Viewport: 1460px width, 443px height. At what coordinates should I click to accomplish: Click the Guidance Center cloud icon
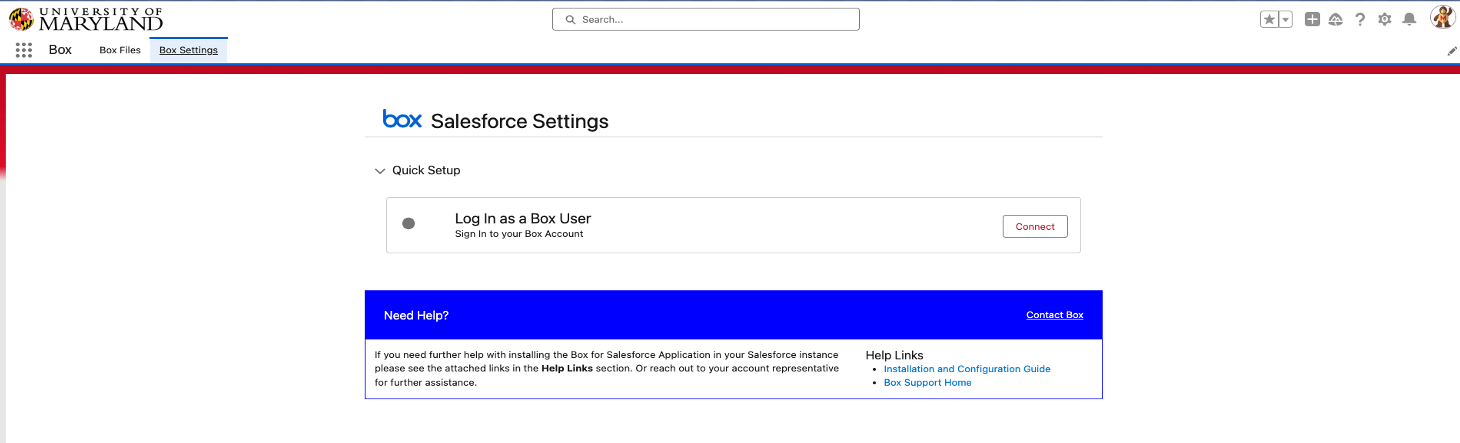pos(1335,19)
